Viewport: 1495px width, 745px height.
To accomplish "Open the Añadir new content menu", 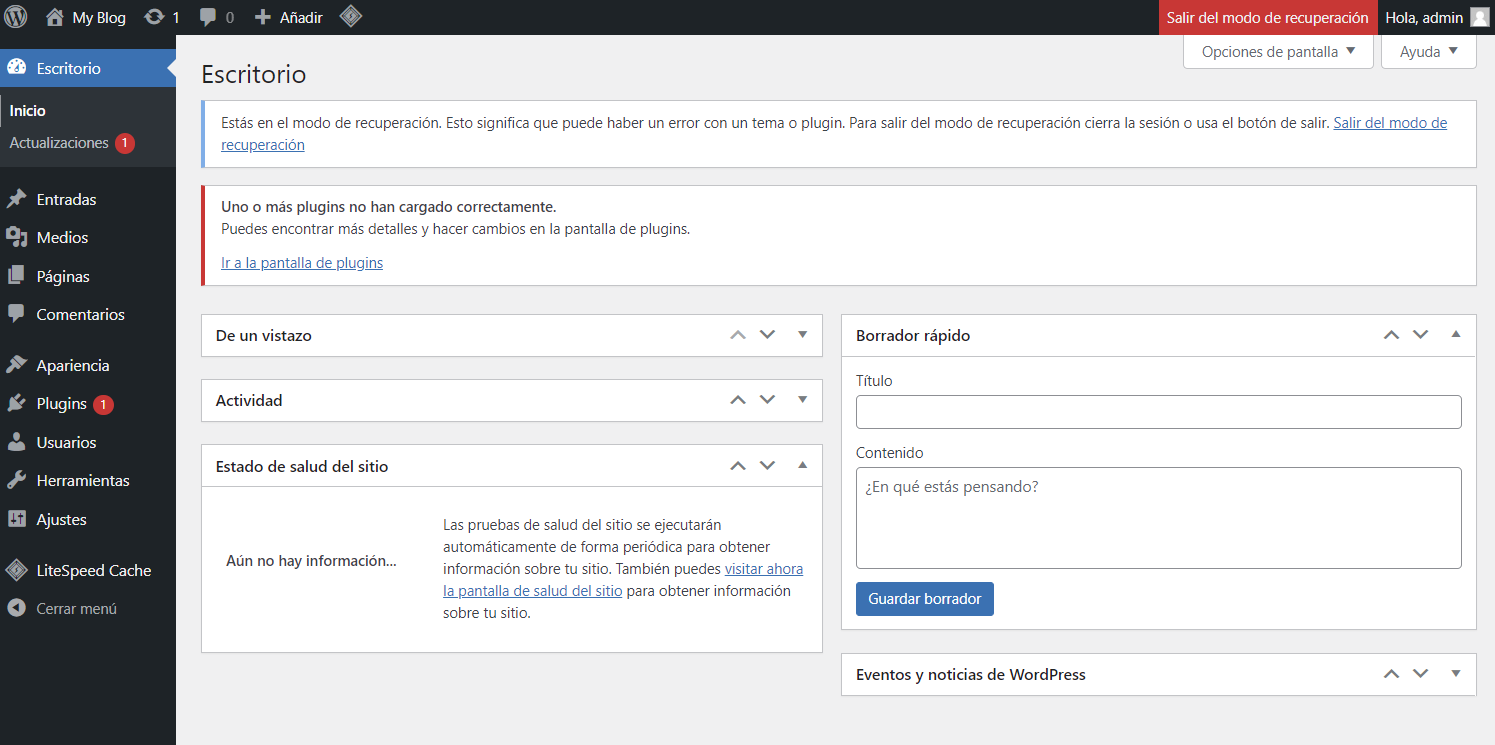I will (x=289, y=17).
